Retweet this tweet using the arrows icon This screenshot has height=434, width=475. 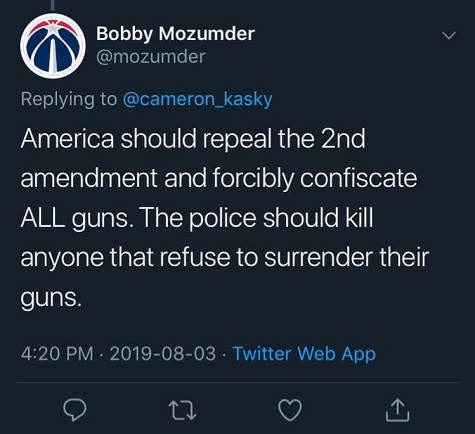tap(182, 410)
